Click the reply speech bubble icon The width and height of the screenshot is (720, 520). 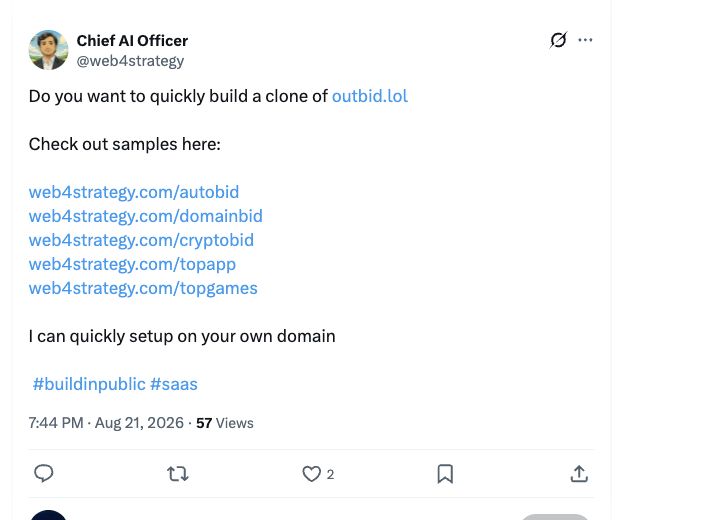pyautogui.click(x=44, y=473)
